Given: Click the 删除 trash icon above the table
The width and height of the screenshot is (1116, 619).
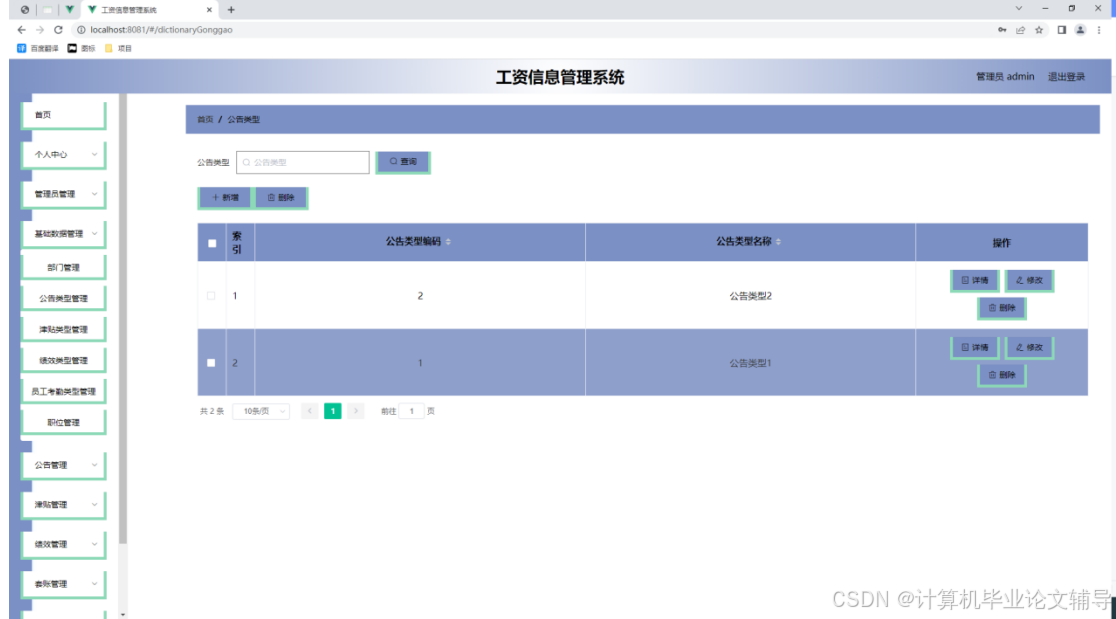Looking at the screenshot, I should coord(283,197).
